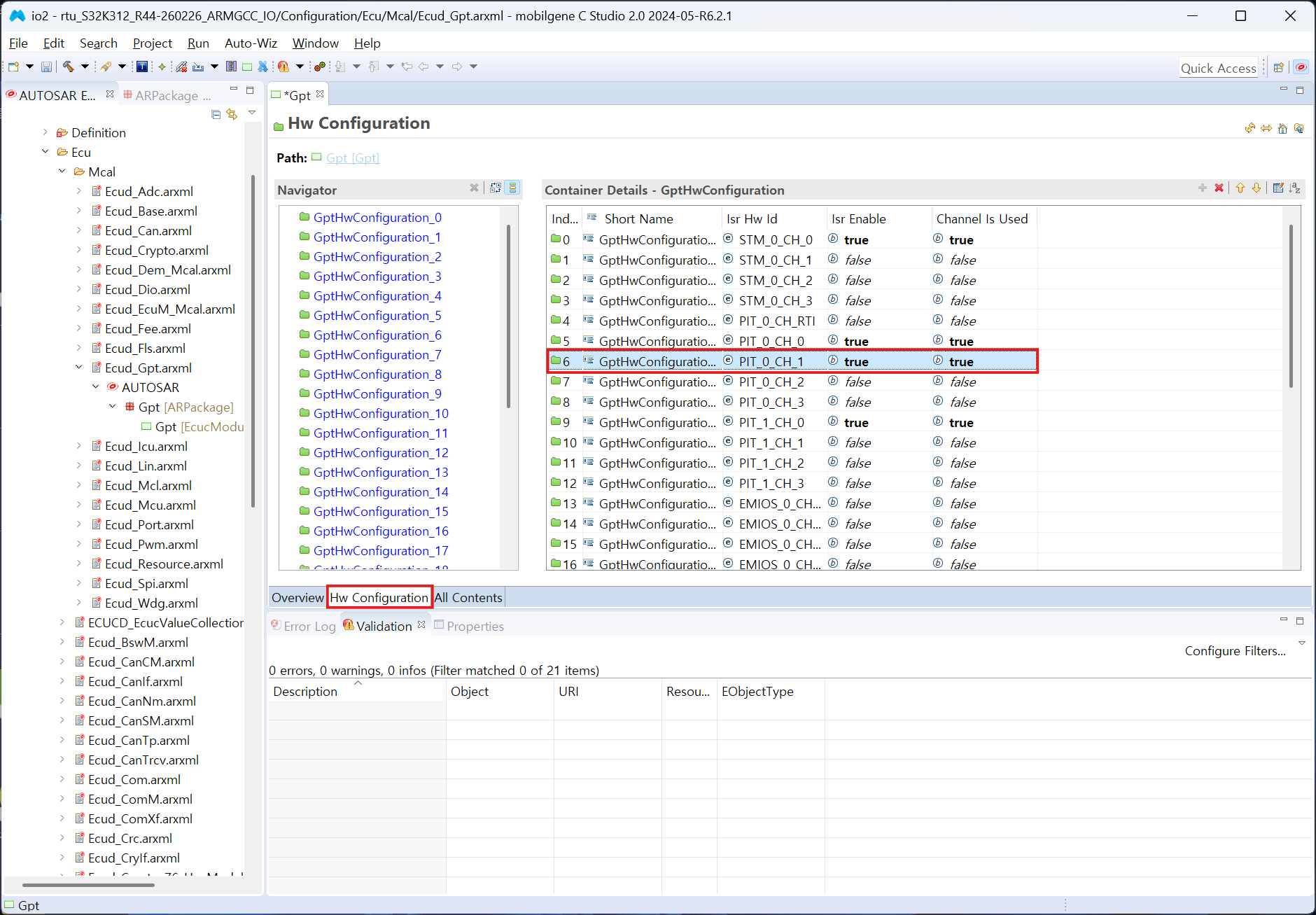1316x915 pixels.
Task: Click the Container Details table vertical scrollbar
Action: 1291,305
